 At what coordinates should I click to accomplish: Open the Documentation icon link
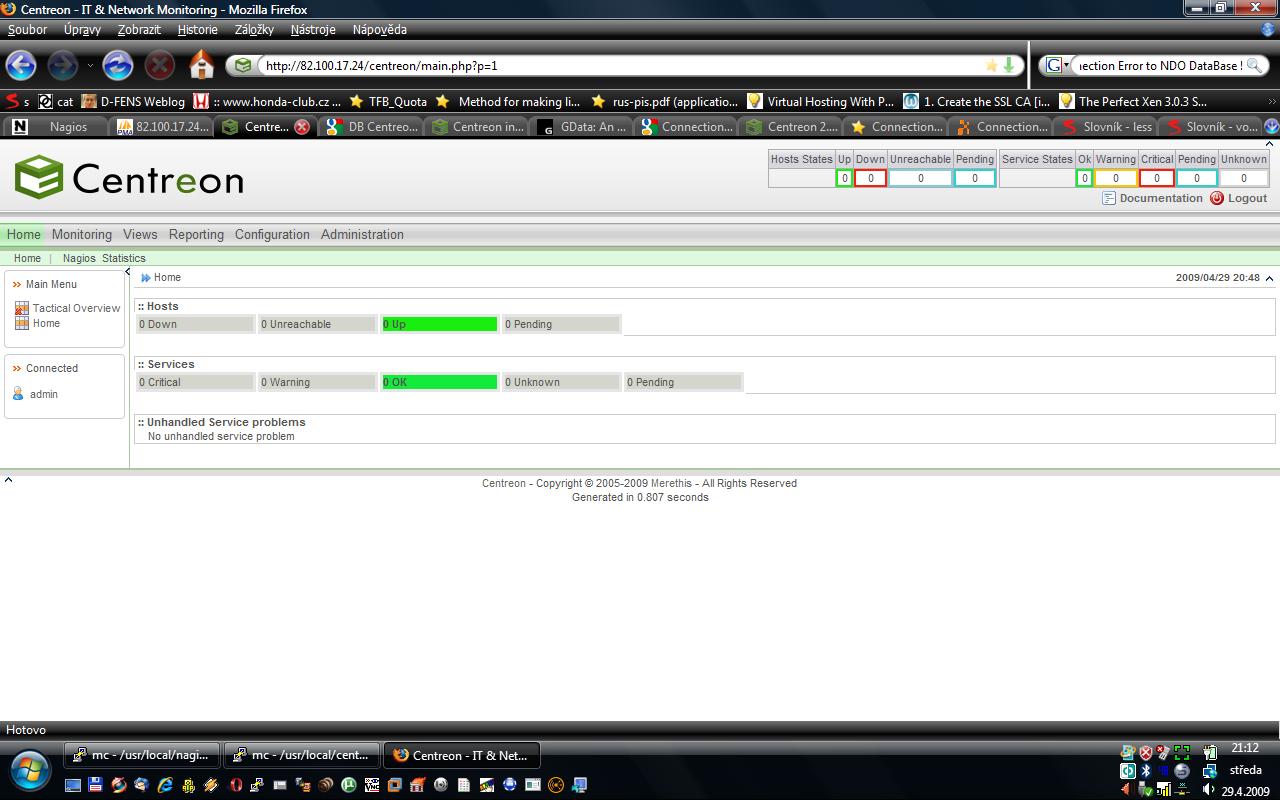(x=1109, y=198)
